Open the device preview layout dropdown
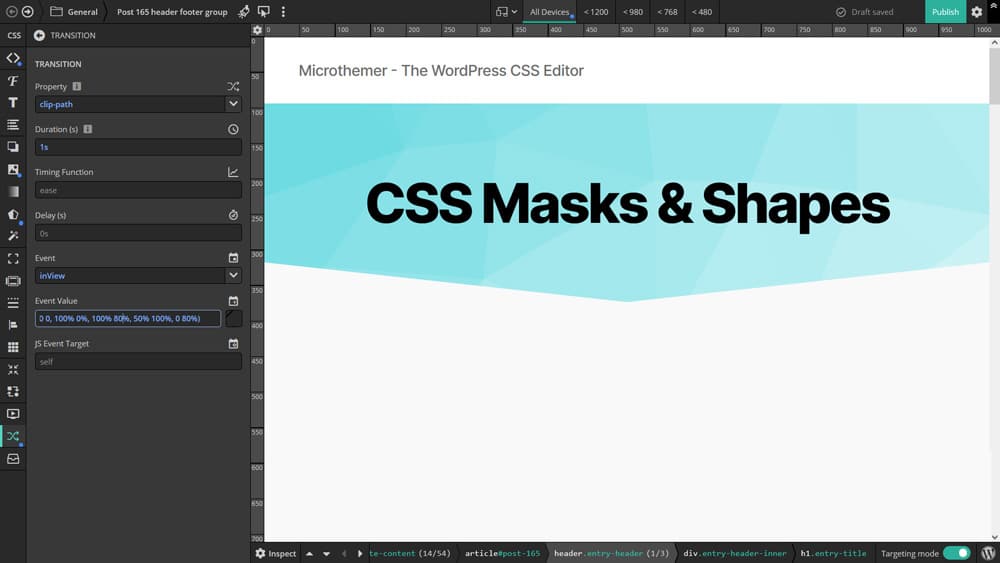This screenshot has width=1000, height=563. (506, 11)
